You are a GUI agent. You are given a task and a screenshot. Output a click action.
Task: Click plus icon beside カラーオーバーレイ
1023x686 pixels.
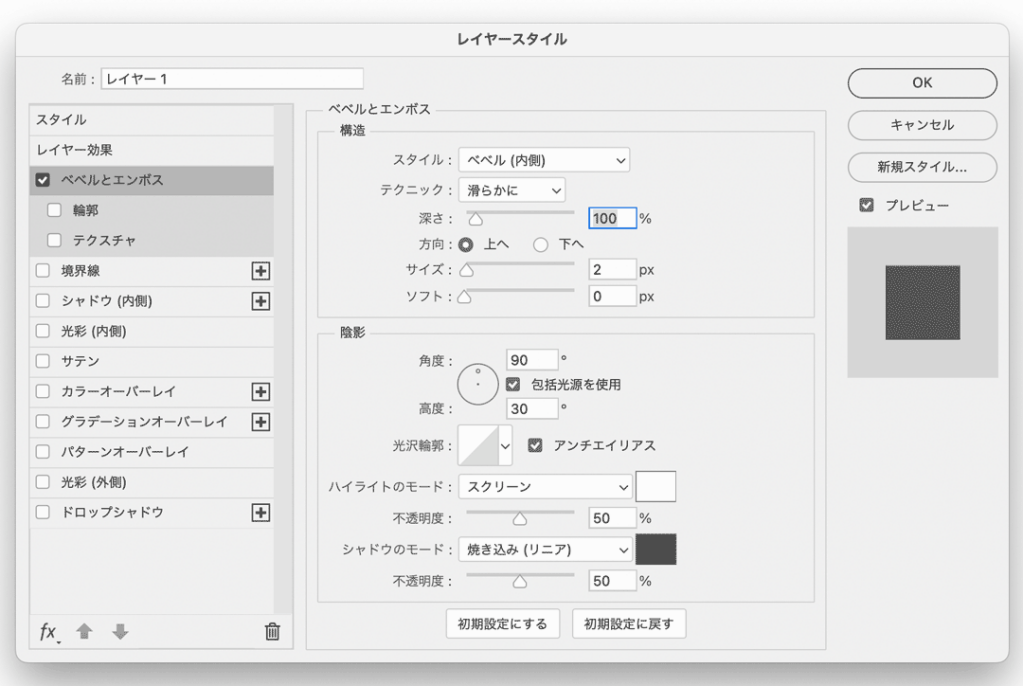(261, 392)
